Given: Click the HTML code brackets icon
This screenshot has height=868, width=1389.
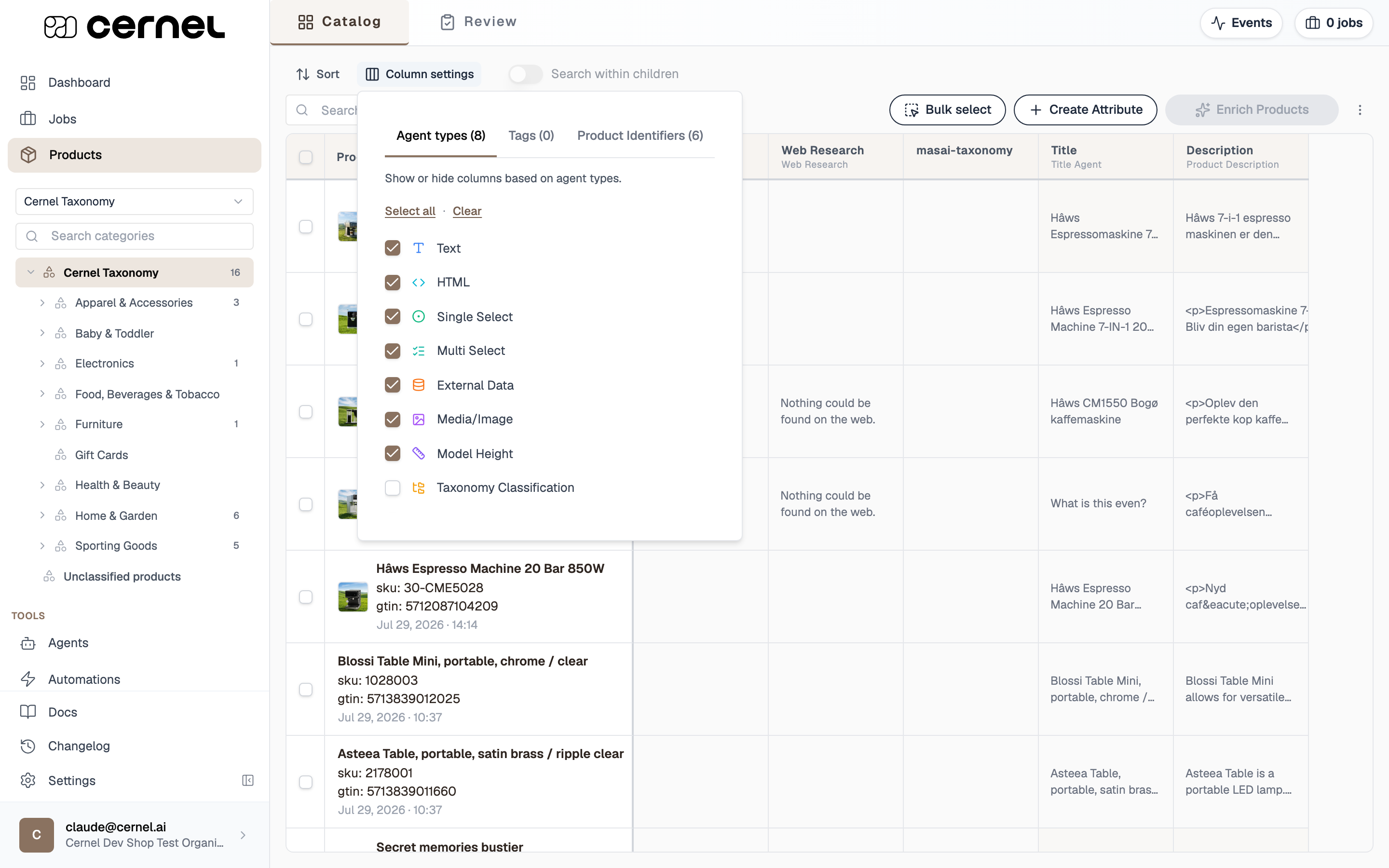Looking at the screenshot, I should pyautogui.click(x=419, y=283).
